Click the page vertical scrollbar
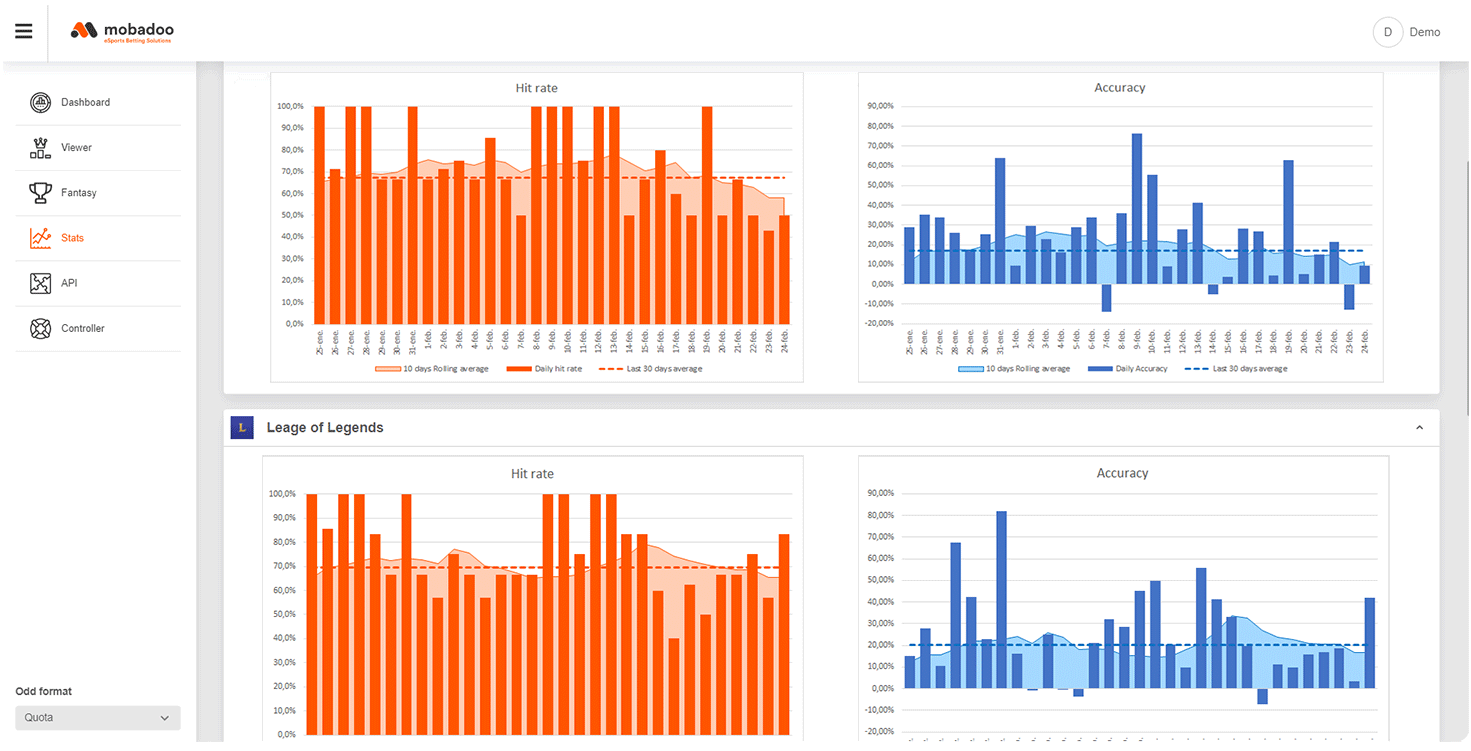The height and width of the screenshot is (751, 1471). click(1467, 290)
